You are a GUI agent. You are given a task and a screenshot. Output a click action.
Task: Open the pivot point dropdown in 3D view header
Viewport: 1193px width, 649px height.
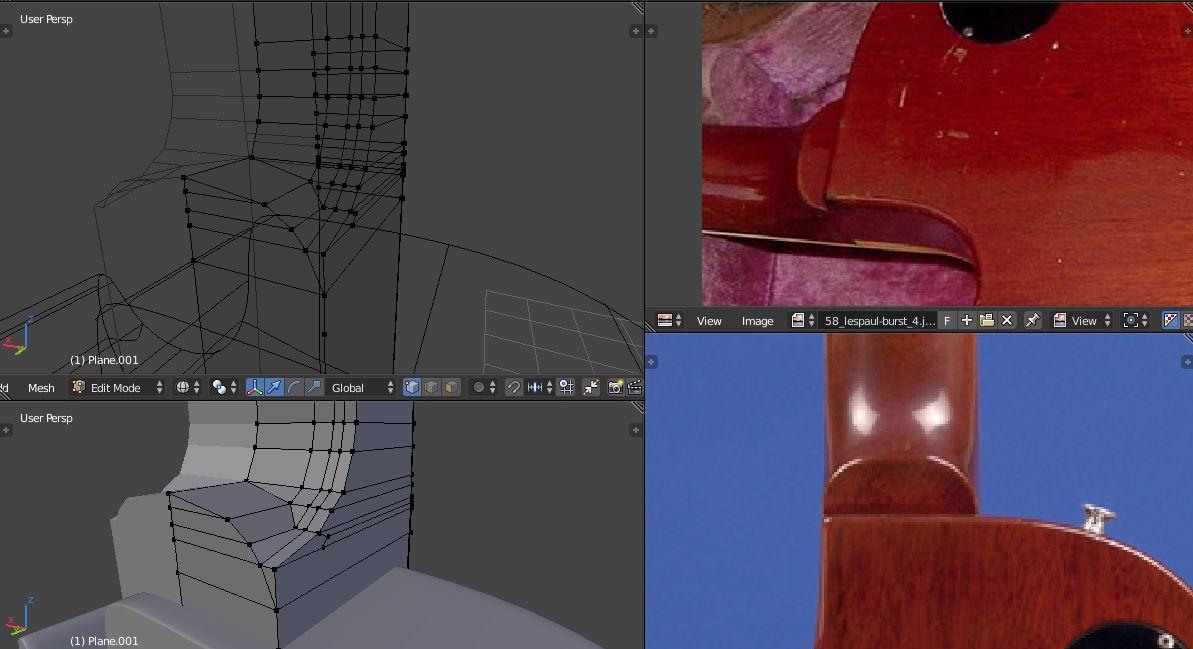(224, 387)
